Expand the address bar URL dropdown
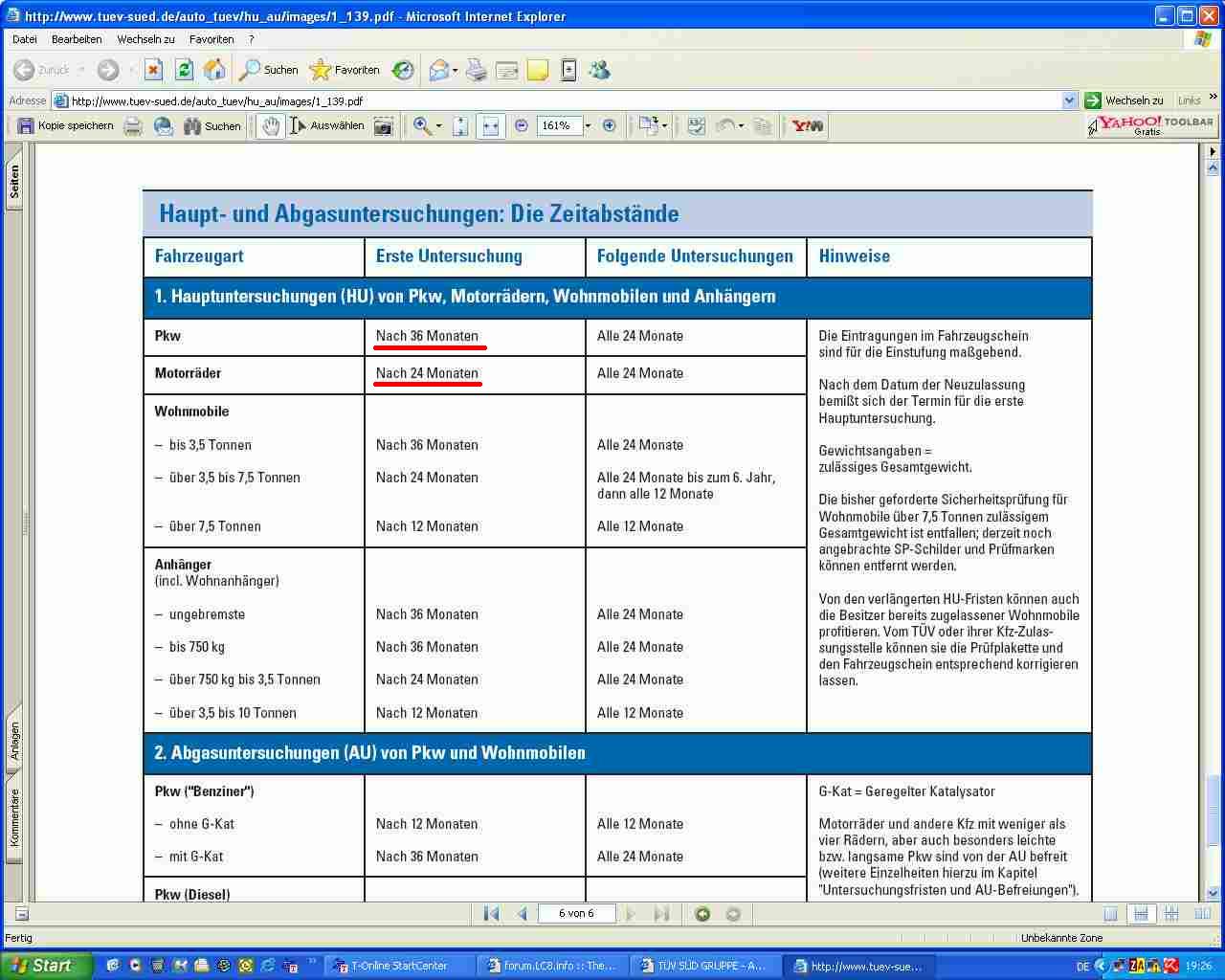The height and width of the screenshot is (980, 1225). [x=1069, y=100]
